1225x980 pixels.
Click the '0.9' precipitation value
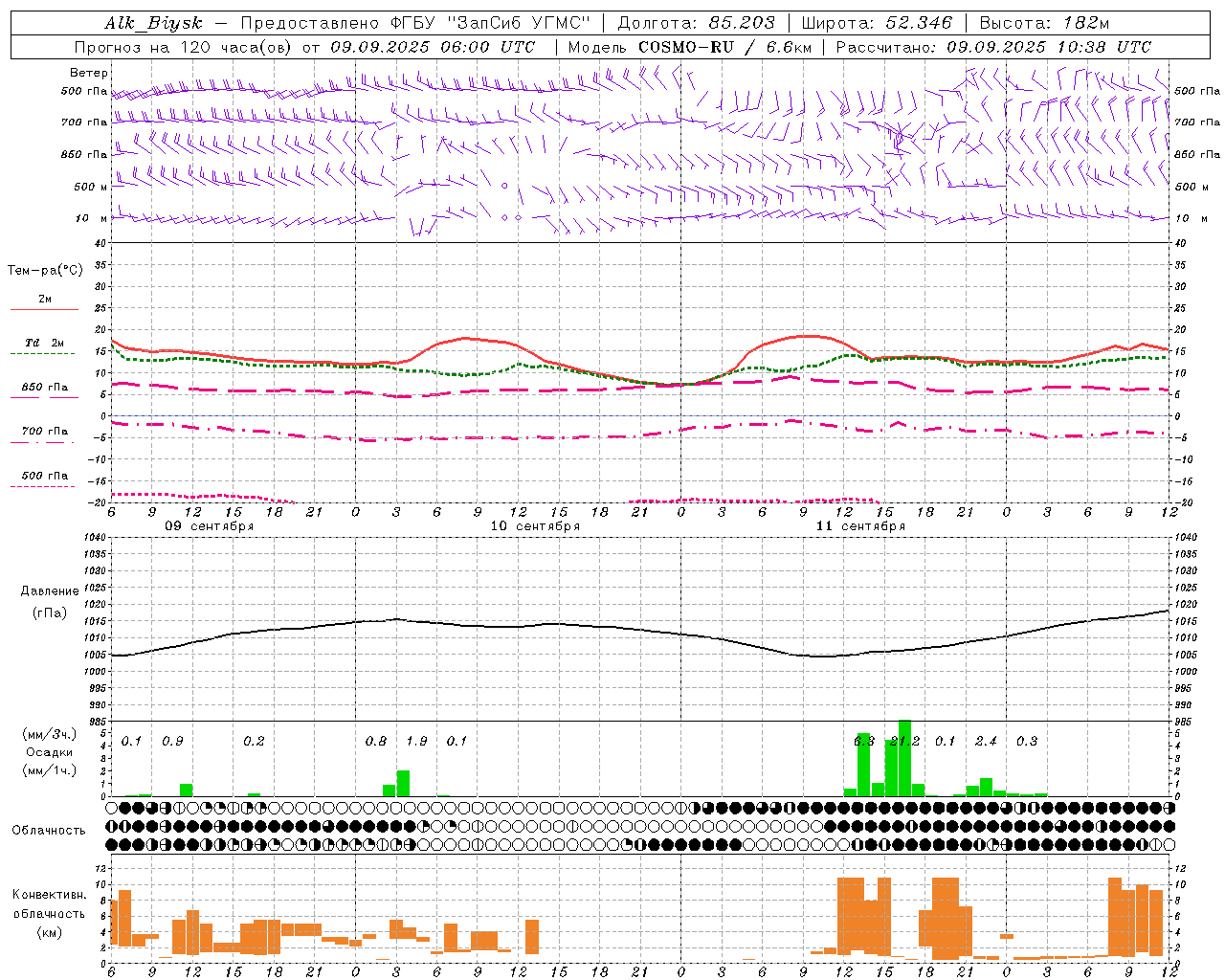(x=172, y=742)
